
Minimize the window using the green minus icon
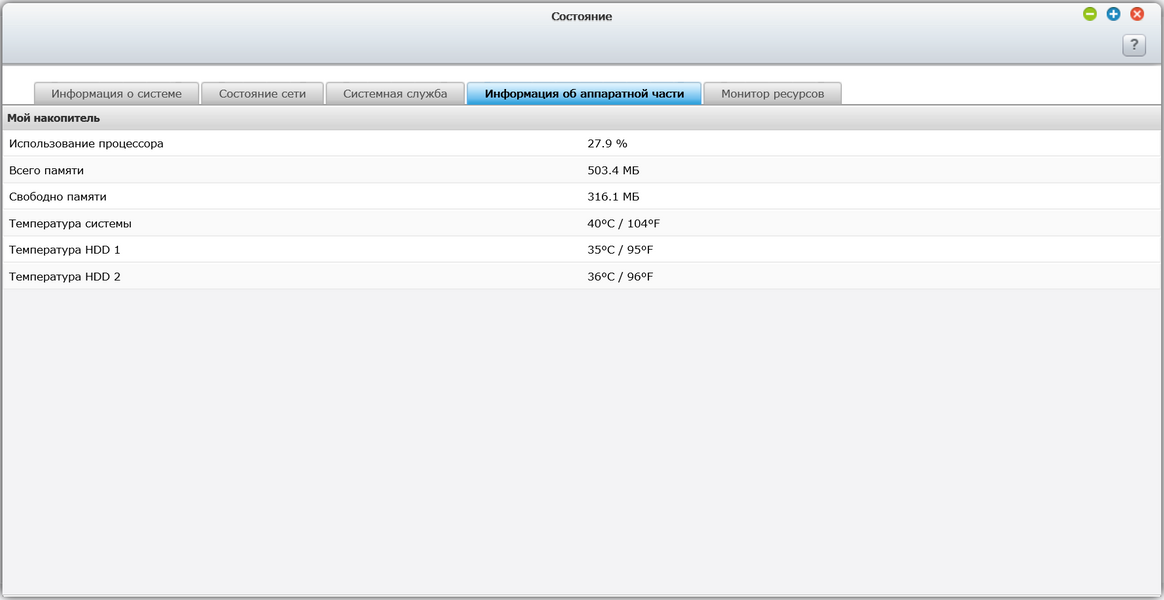(1089, 14)
